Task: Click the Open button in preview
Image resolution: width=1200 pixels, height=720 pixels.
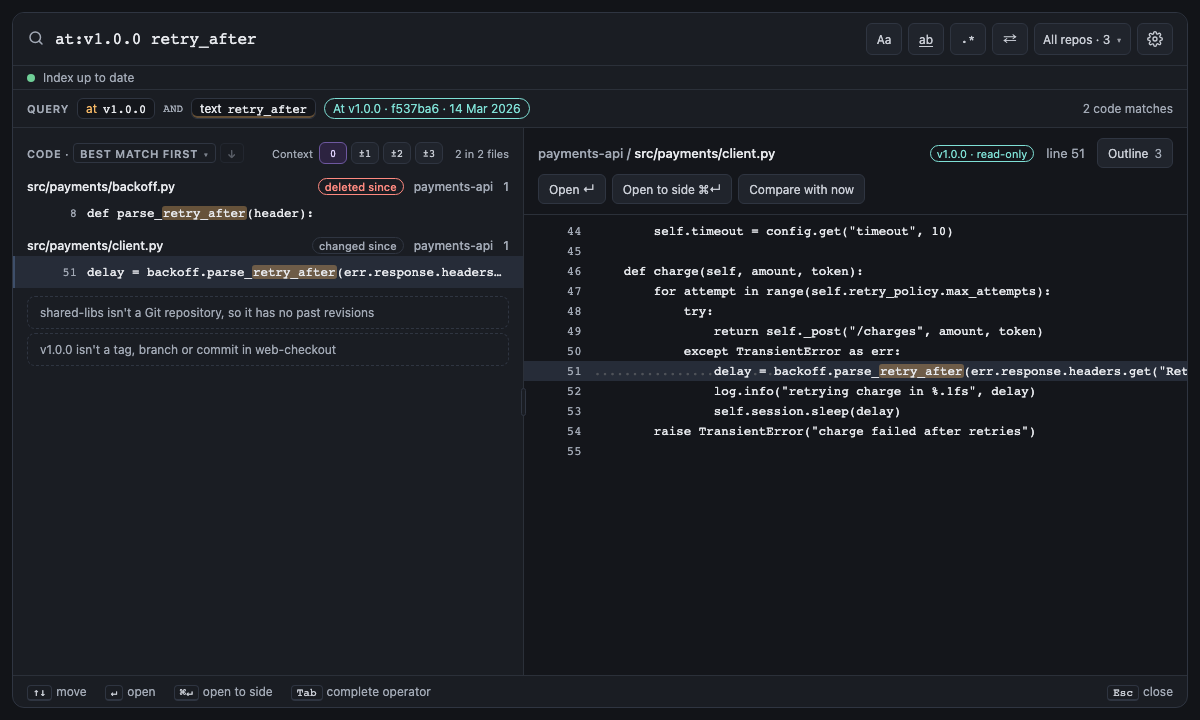Action: click(572, 189)
